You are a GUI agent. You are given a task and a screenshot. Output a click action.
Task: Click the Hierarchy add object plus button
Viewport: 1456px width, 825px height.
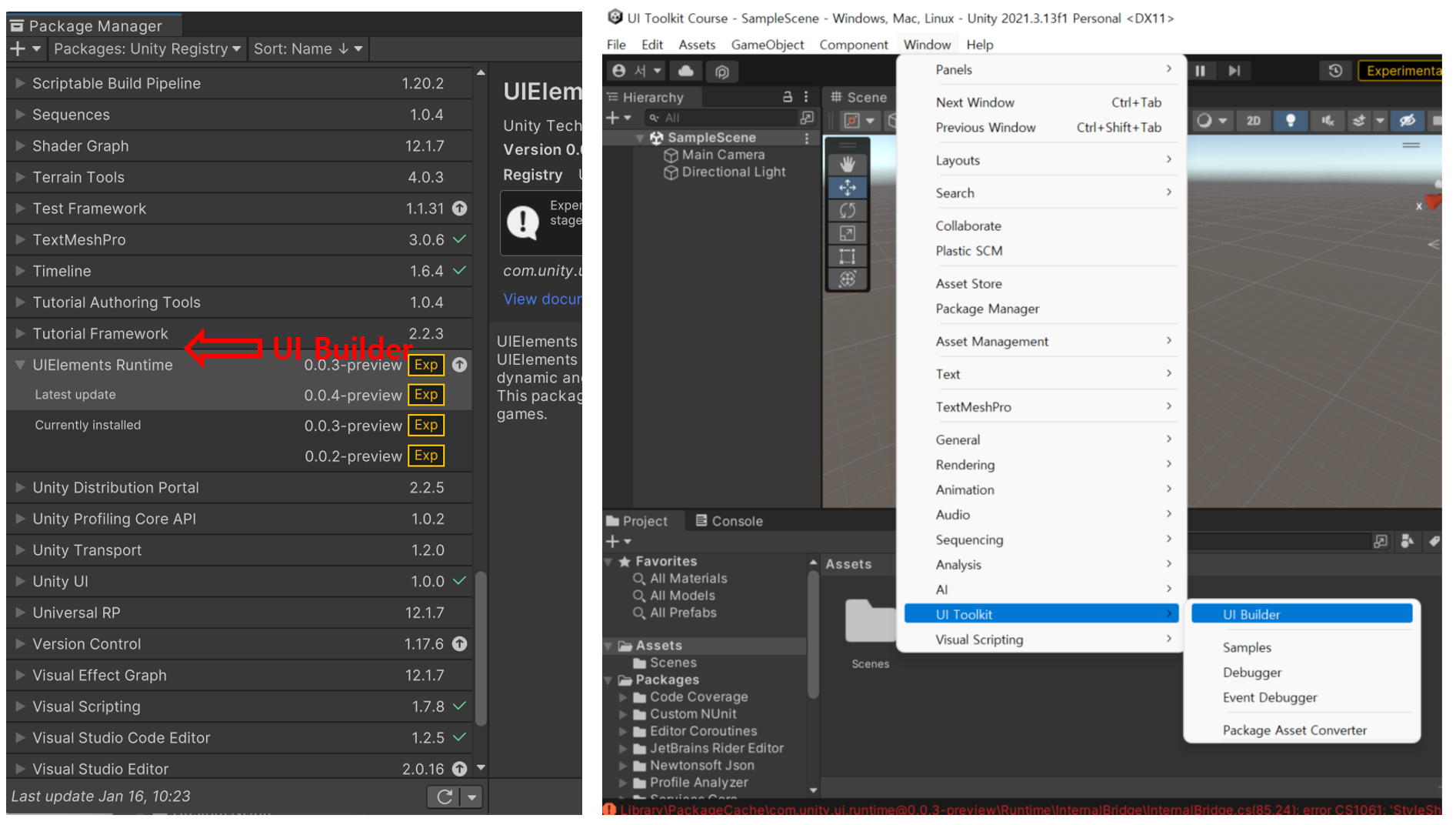click(618, 118)
